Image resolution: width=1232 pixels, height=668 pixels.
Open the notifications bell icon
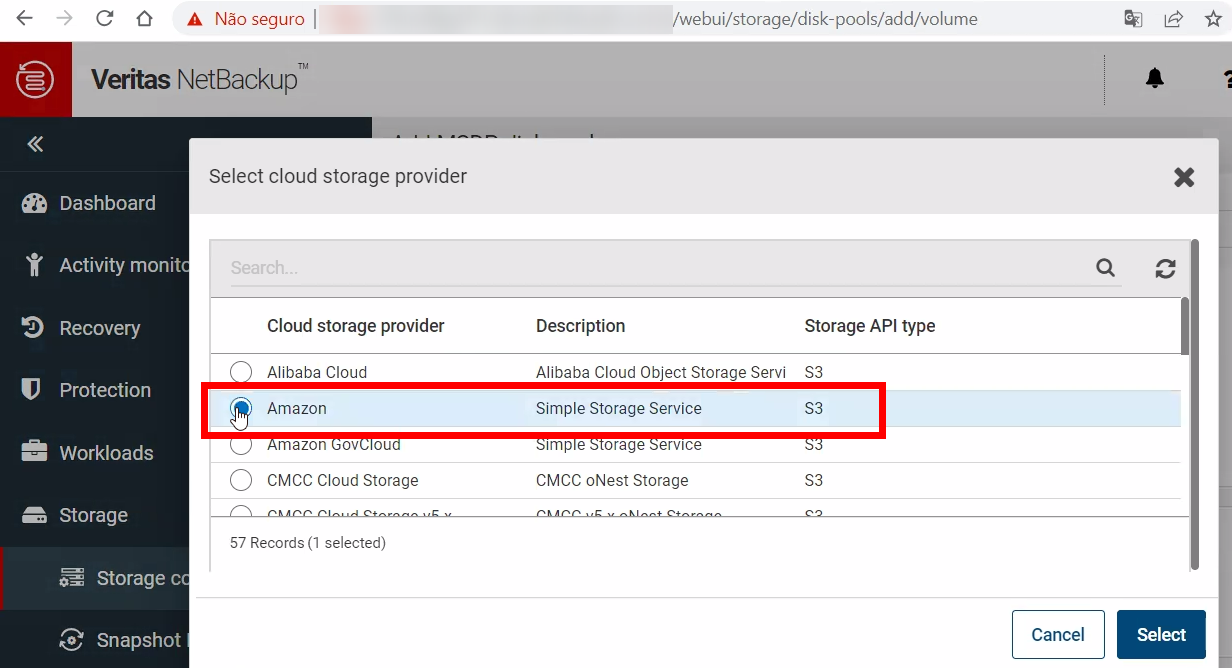[1155, 79]
